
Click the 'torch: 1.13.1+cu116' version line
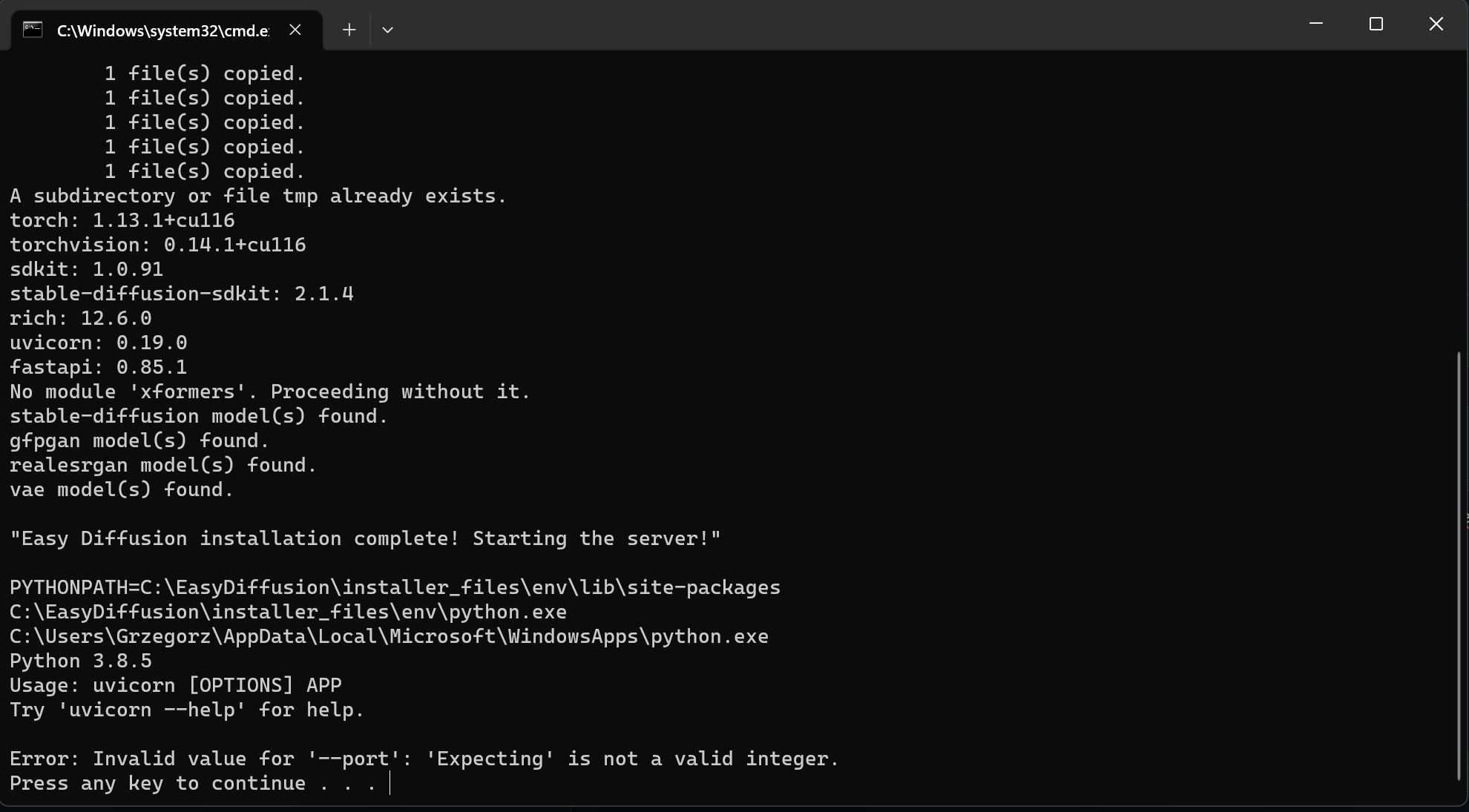coord(121,219)
